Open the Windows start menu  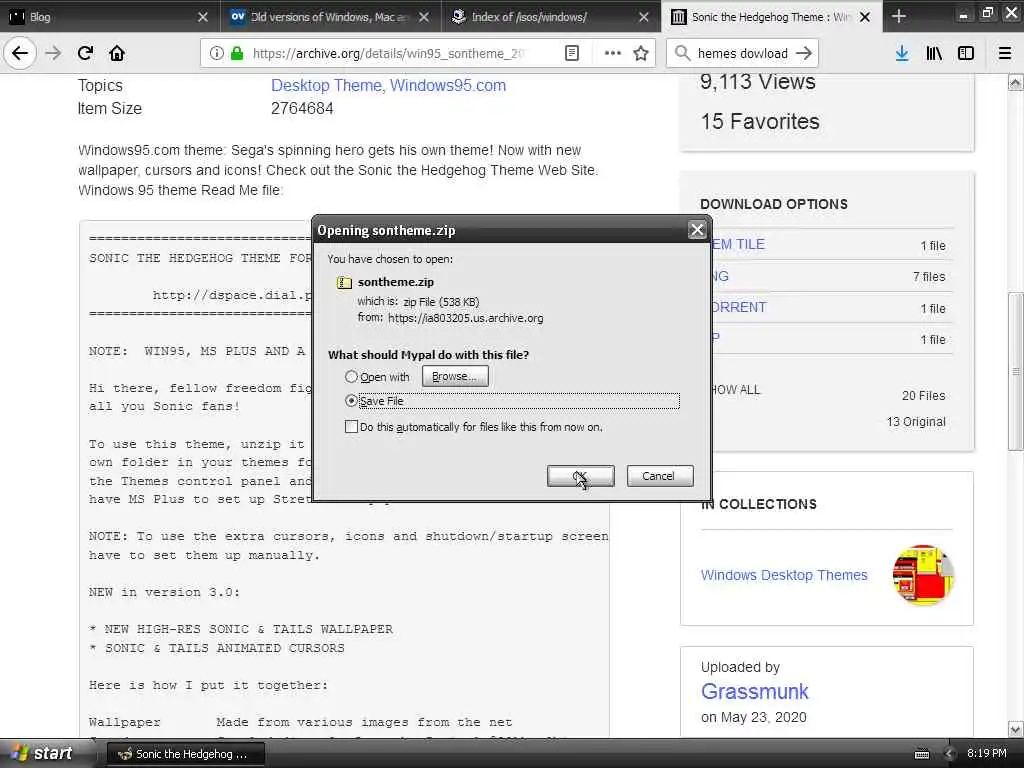(x=43, y=754)
